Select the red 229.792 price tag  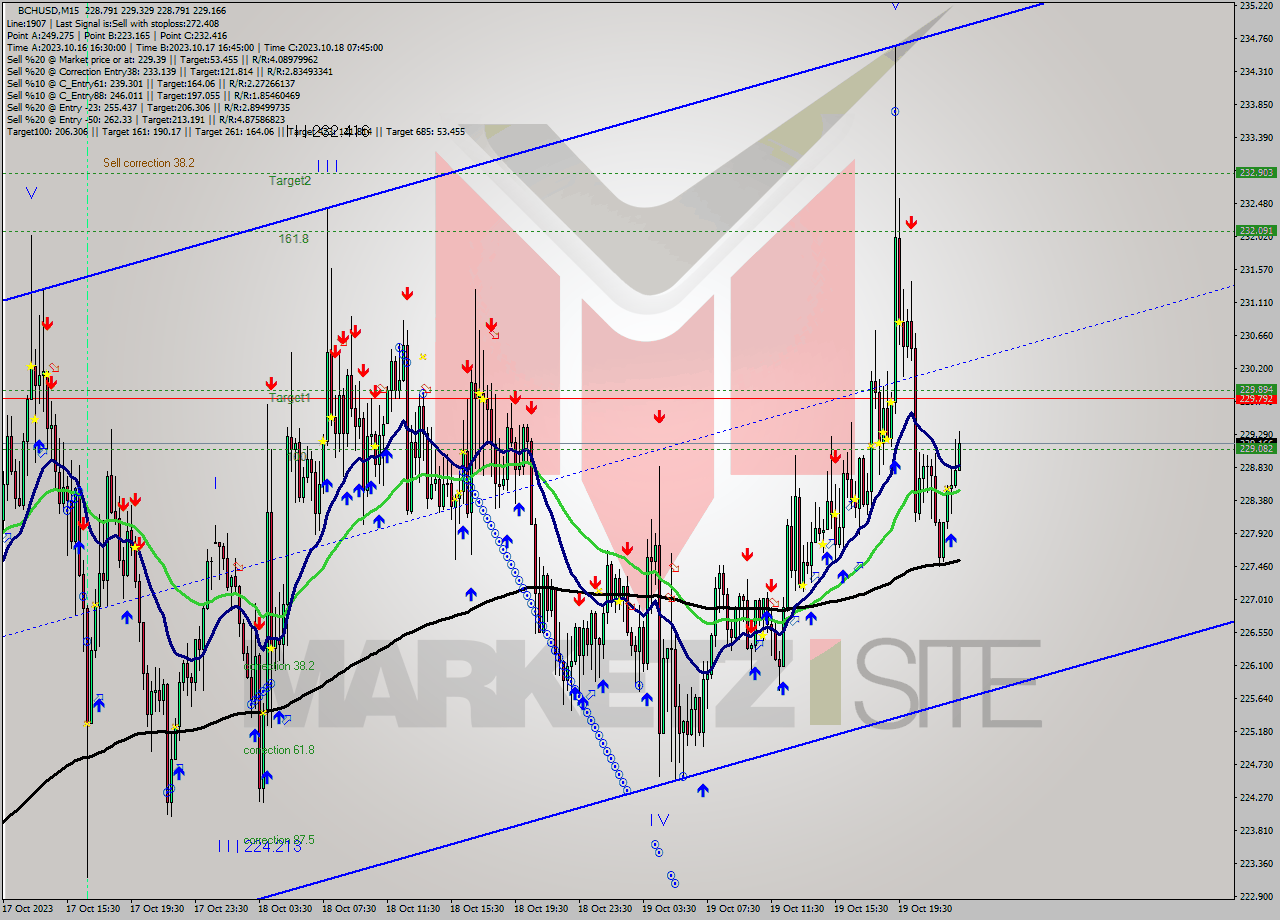click(x=1256, y=399)
